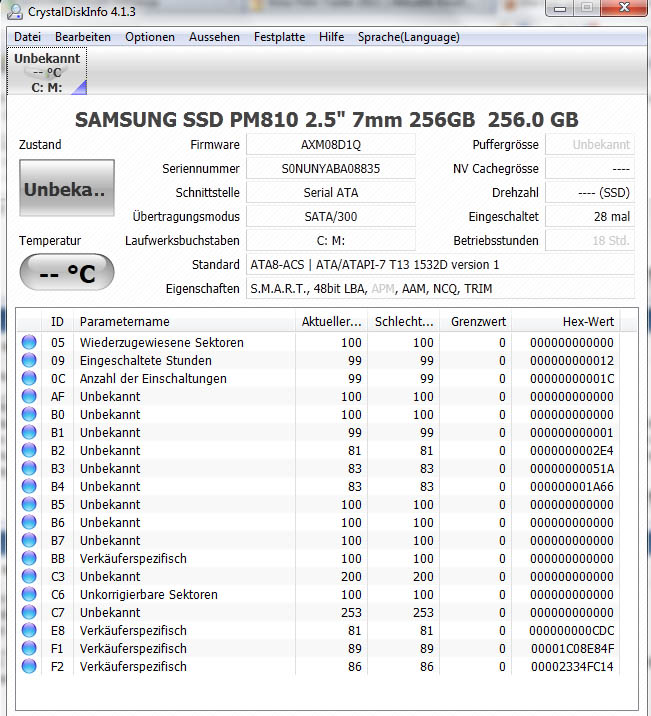Click status orb for 09 Eingeschaltete Stunden
This screenshot has width=651, height=716.
(x=29, y=360)
